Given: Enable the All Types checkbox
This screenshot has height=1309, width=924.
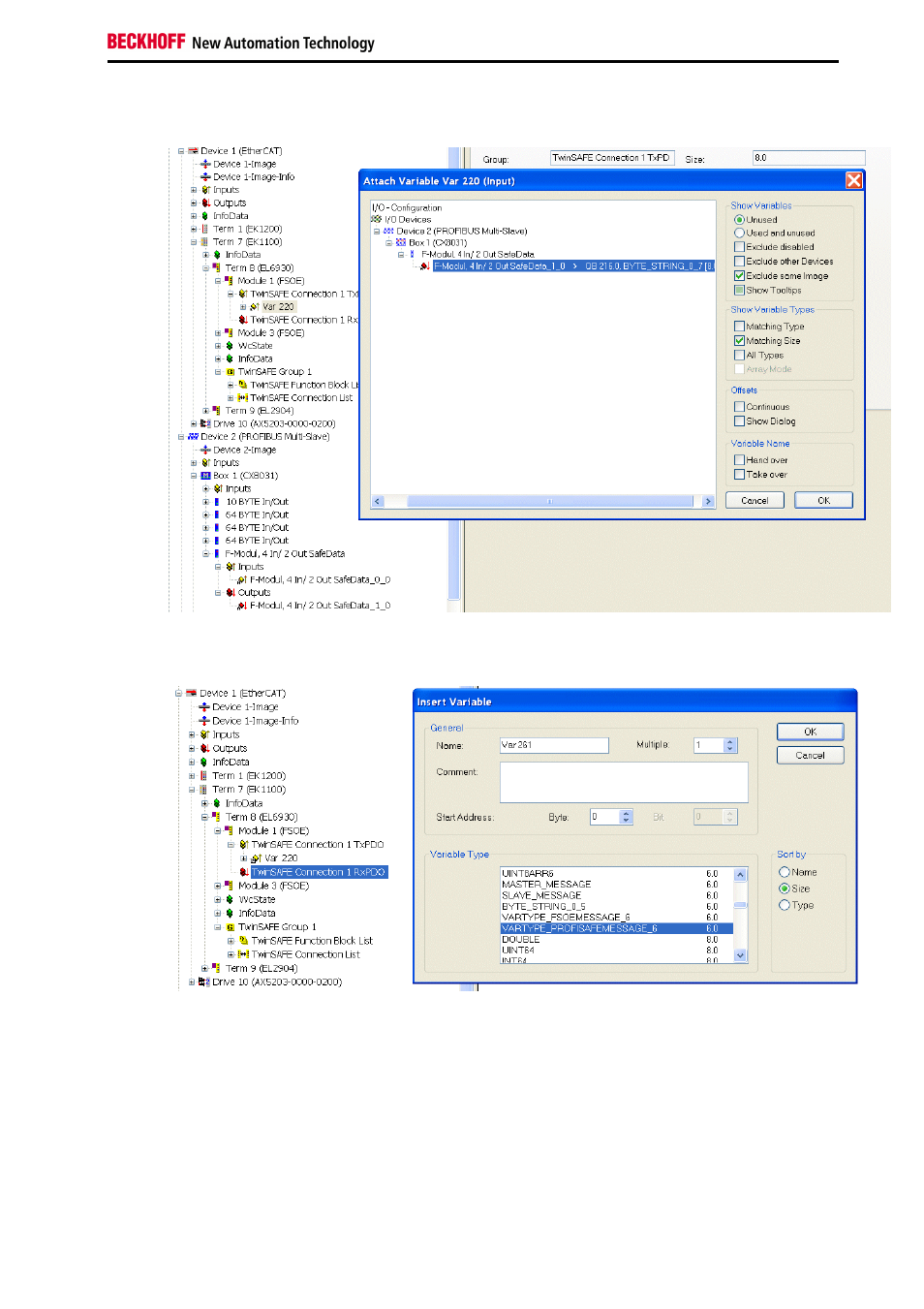Looking at the screenshot, I should [x=739, y=356].
